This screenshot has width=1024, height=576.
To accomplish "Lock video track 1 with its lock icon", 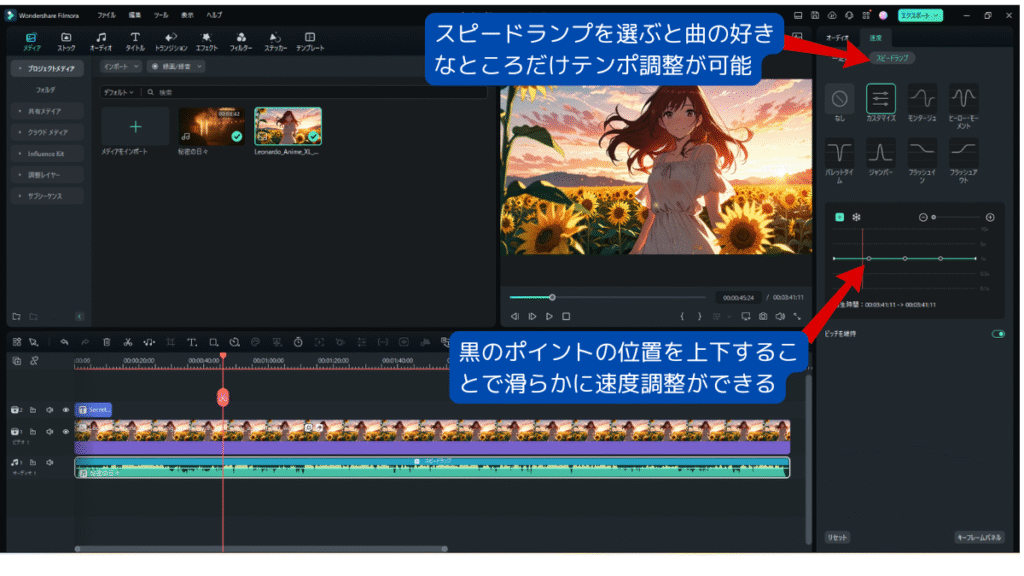I will [33, 432].
